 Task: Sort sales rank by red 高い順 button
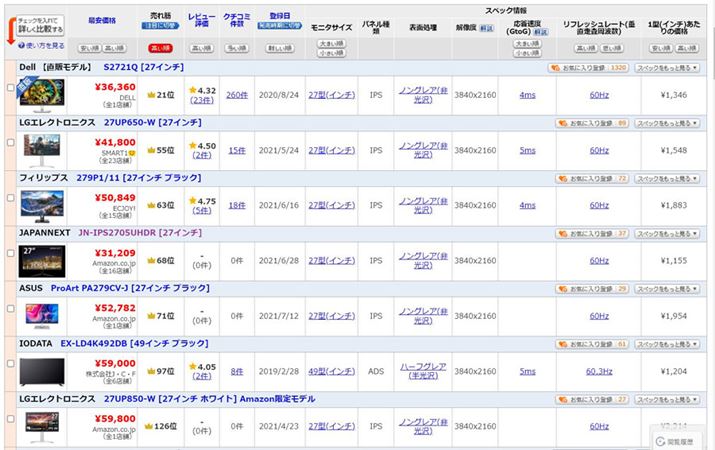click(159, 47)
